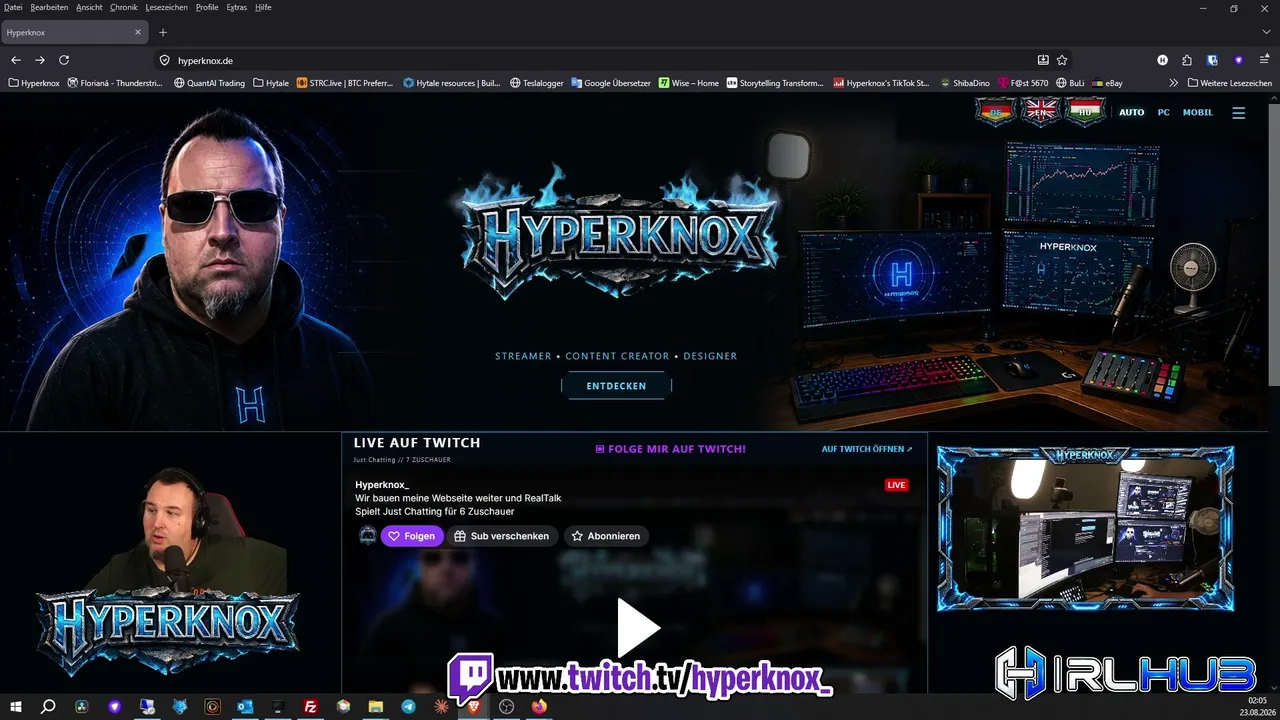Open the Lesezeichen menu
Viewport: 1280px width, 720px height.
(168, 7)
